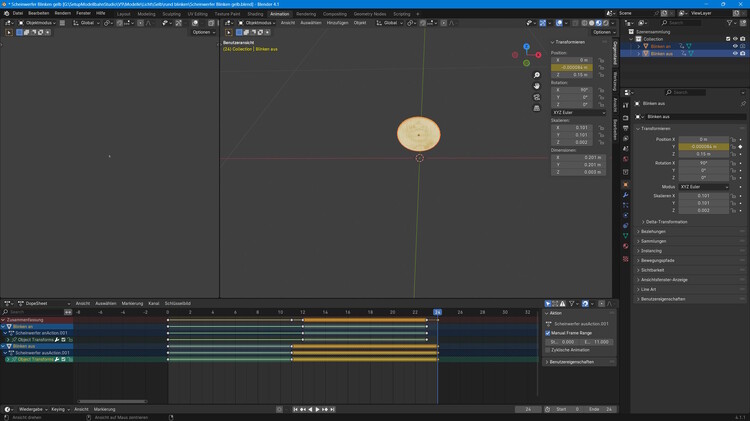
Task: Click the frame 24 playhead marker
Action: pos(437,312)
